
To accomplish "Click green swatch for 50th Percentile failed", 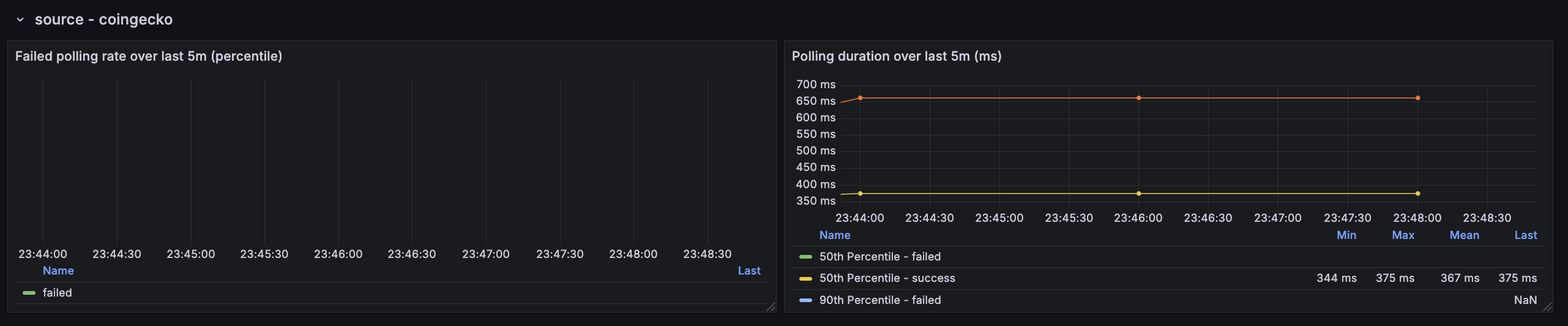I will pos(805,257).
